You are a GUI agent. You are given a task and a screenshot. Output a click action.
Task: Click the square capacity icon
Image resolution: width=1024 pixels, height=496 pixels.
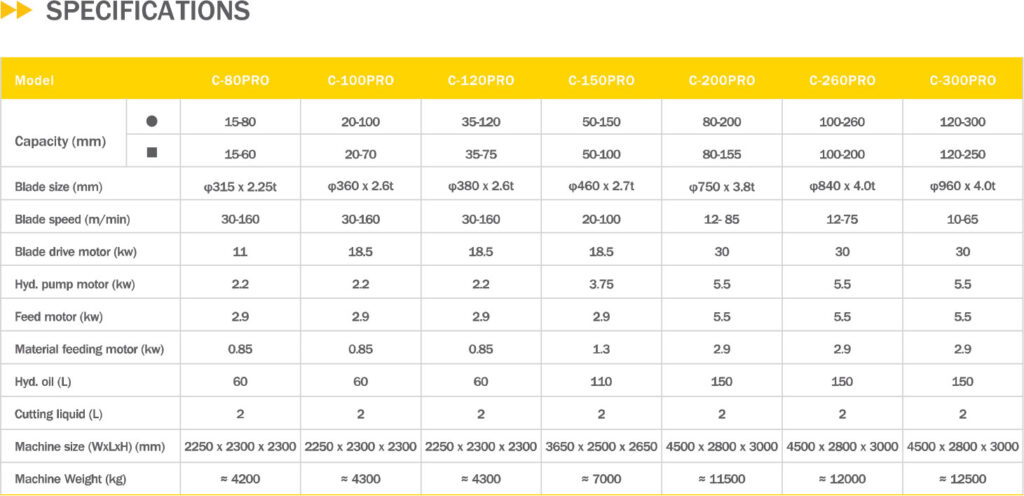click(x=152, y=153)
